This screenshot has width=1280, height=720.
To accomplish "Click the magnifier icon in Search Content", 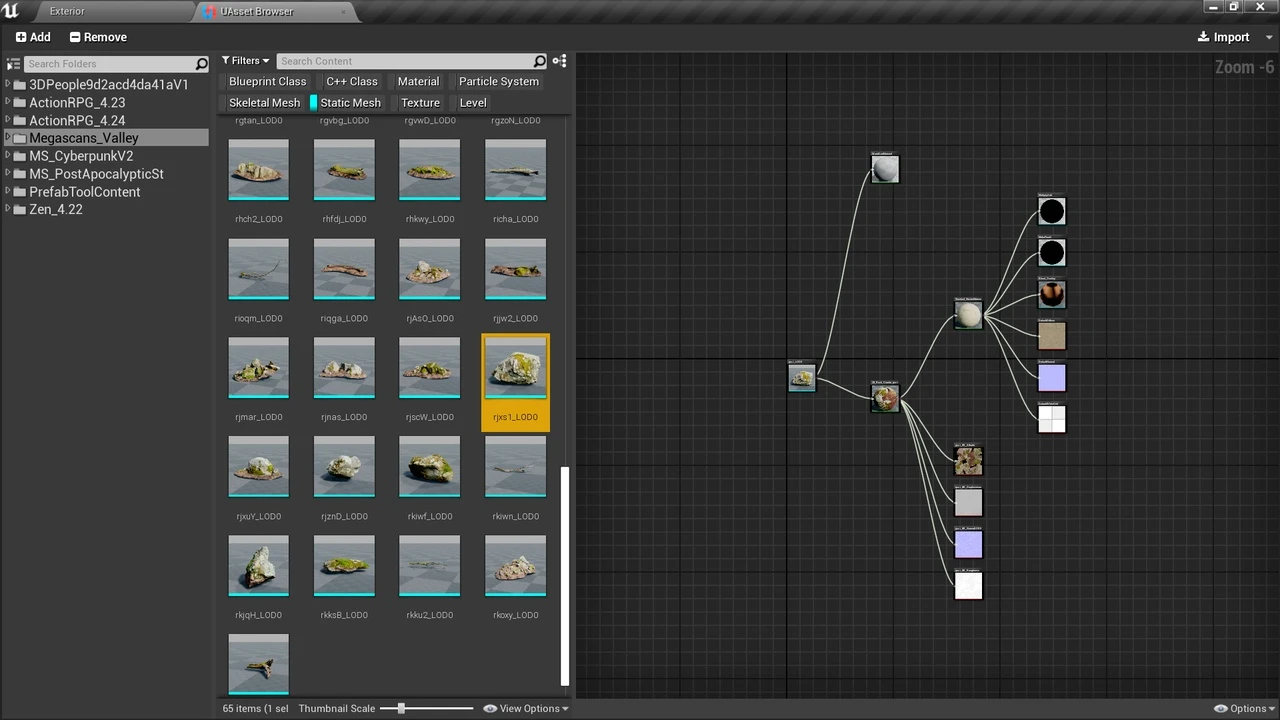I will click(540, 61).
